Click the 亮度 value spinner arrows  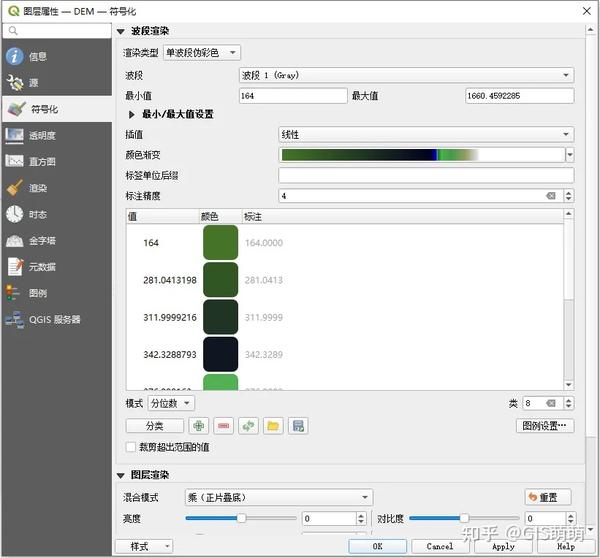click(x=361, y=519)
